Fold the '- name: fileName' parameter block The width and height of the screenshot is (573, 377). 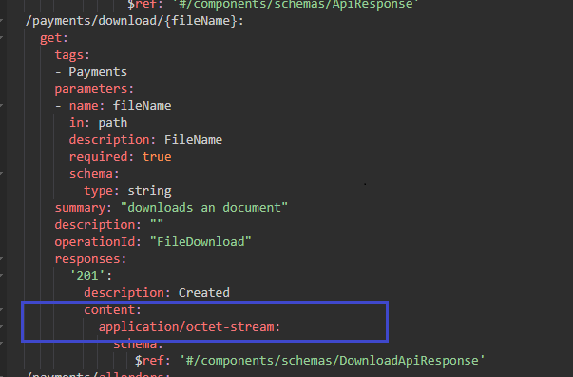[1, 106]
